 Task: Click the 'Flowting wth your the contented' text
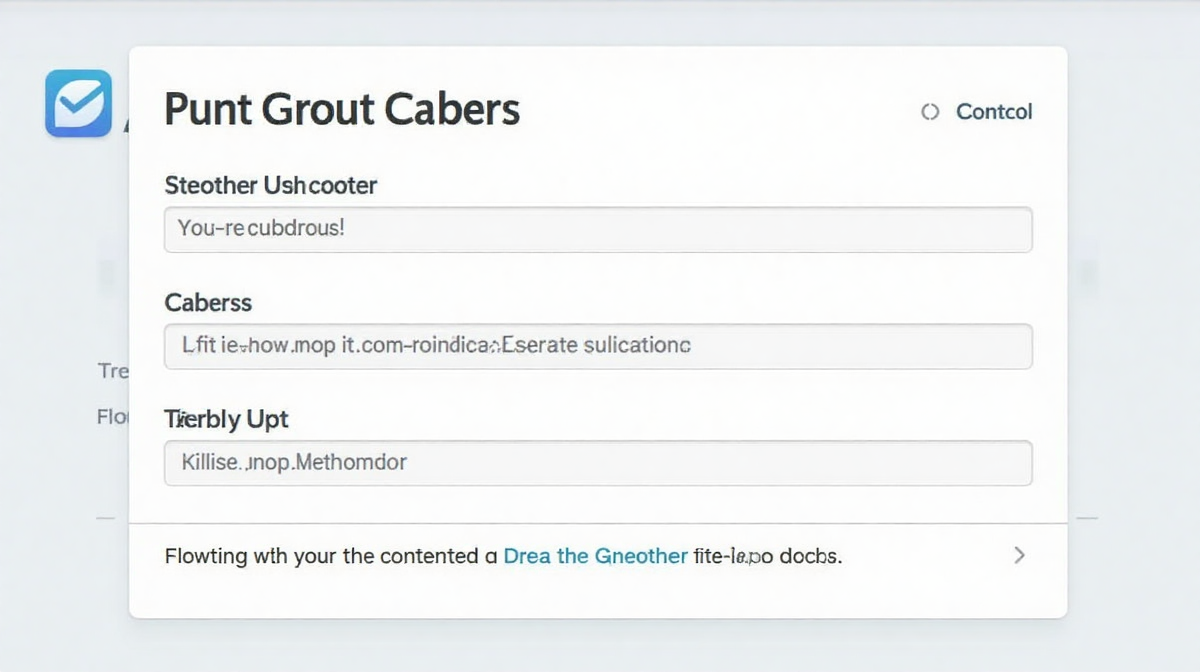[x=322, y=556]
